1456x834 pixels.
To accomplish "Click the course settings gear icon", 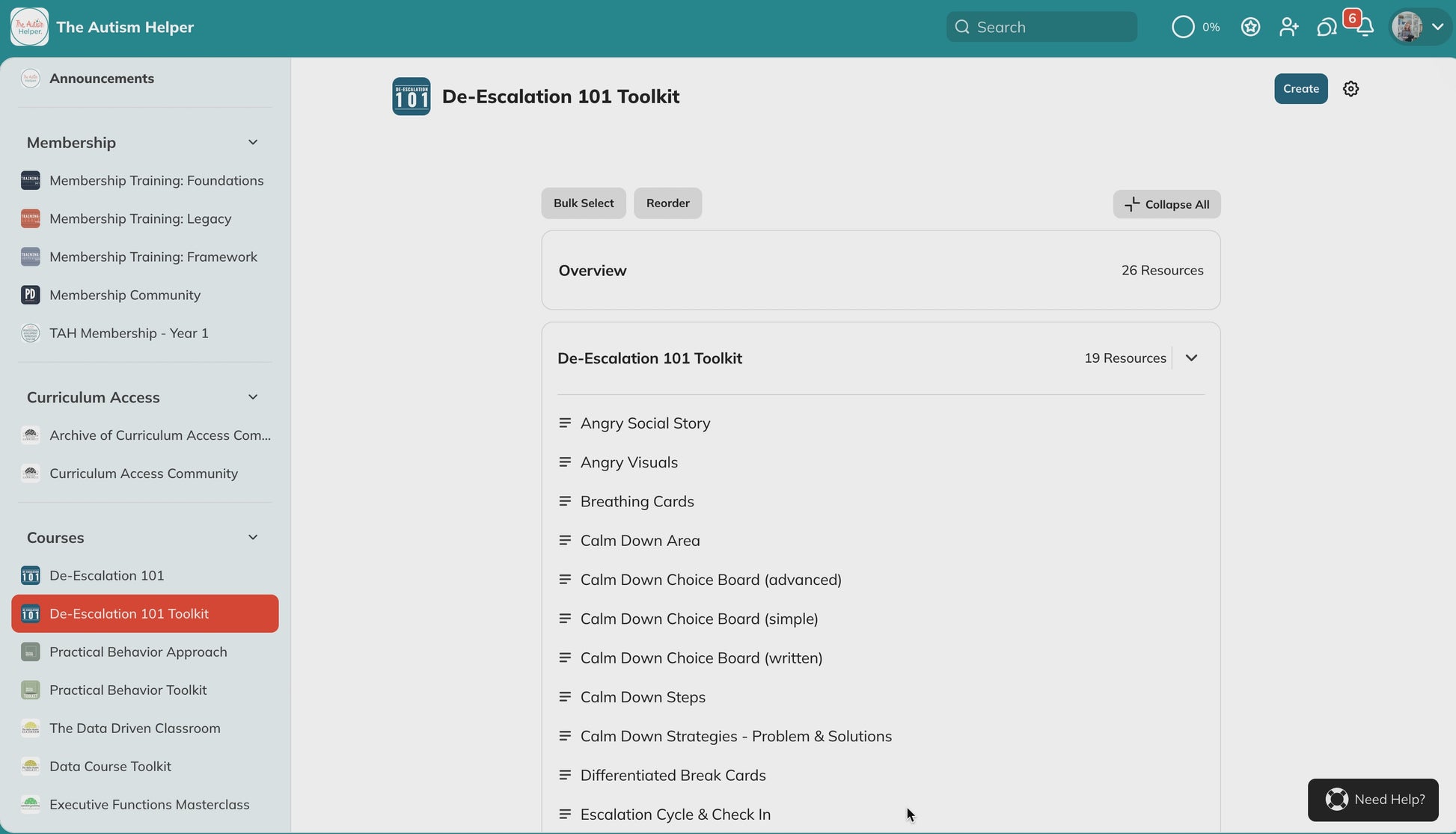I will [1351, 89].
